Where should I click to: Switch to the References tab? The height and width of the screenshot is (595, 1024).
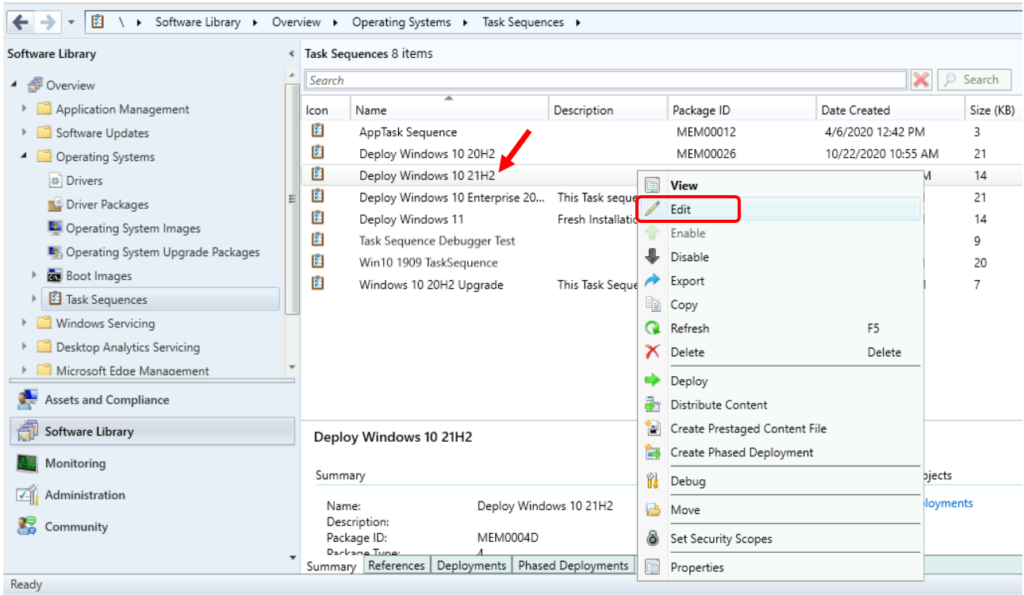point(396,566)
